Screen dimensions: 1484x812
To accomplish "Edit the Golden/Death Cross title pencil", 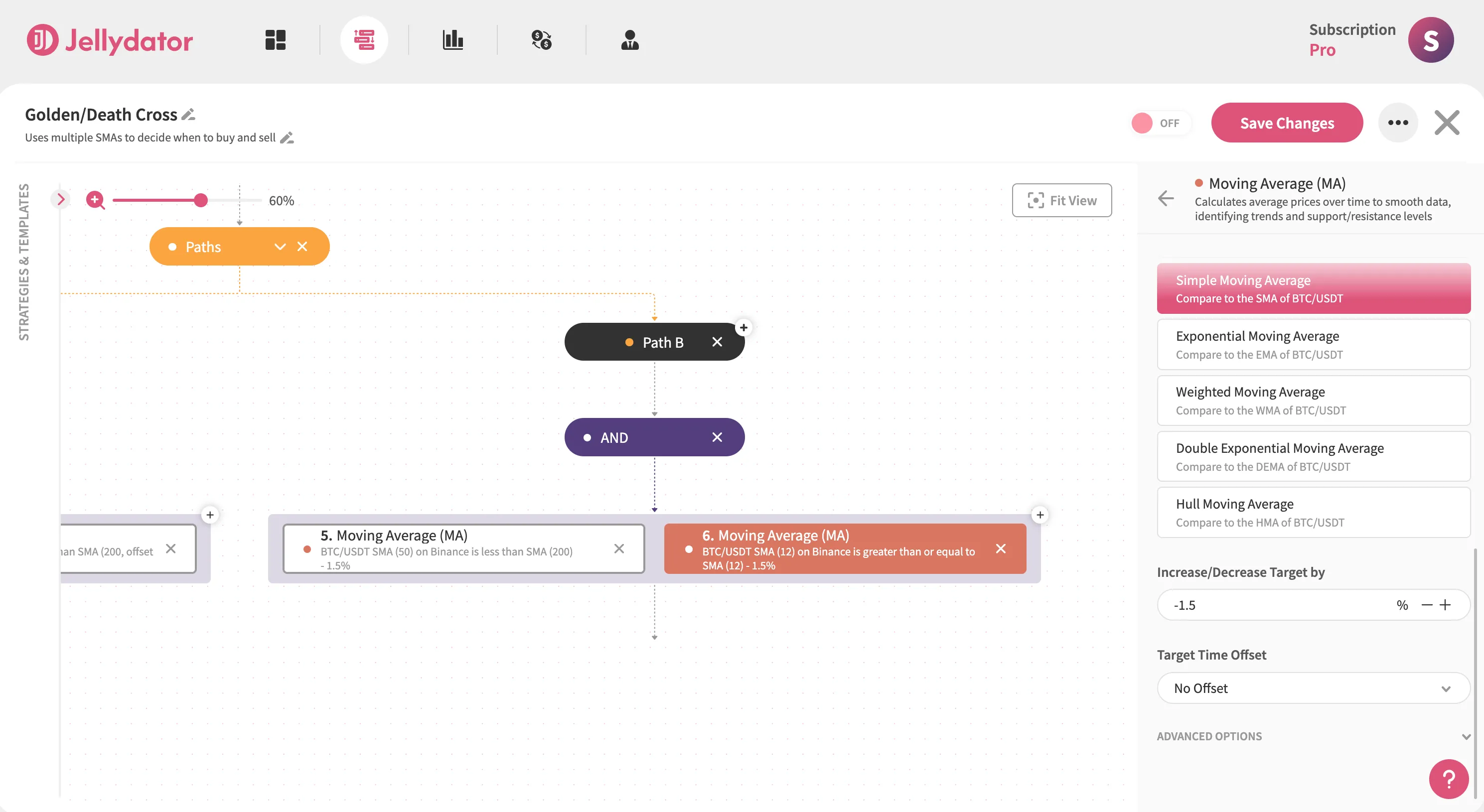I will [188, 115].
